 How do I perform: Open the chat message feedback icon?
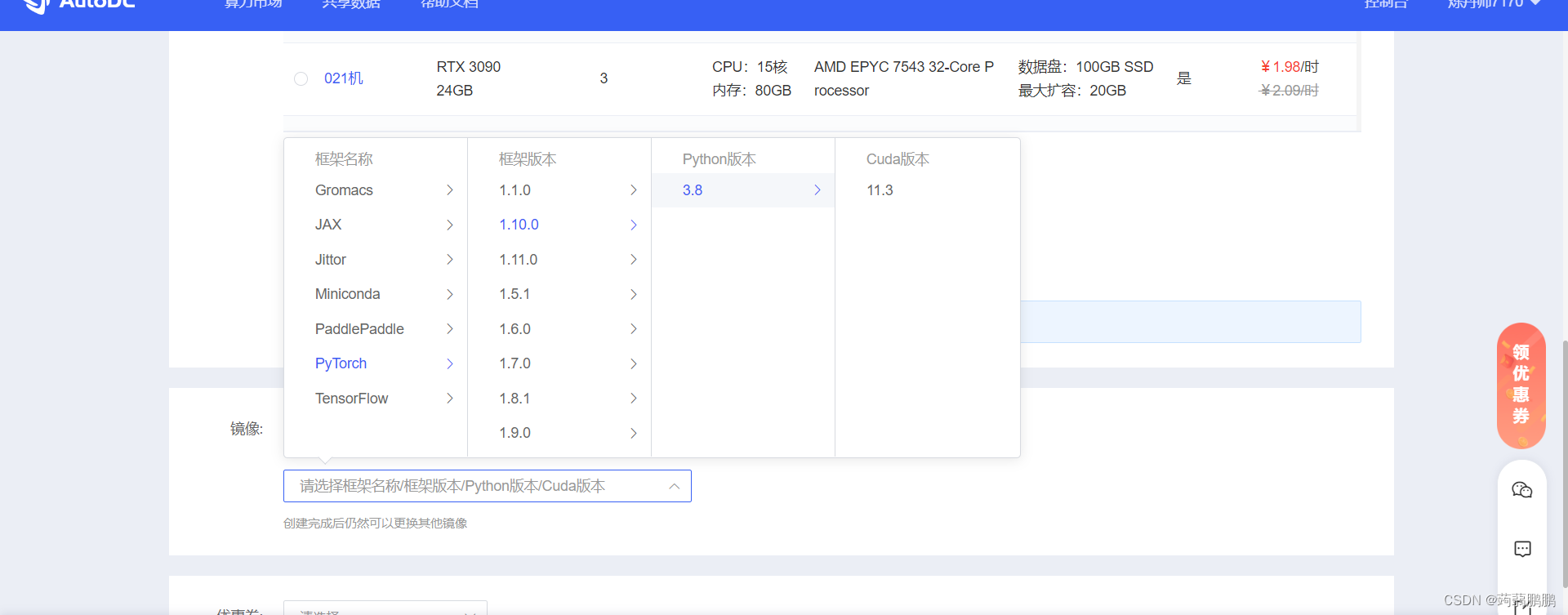click(1522, 549)
